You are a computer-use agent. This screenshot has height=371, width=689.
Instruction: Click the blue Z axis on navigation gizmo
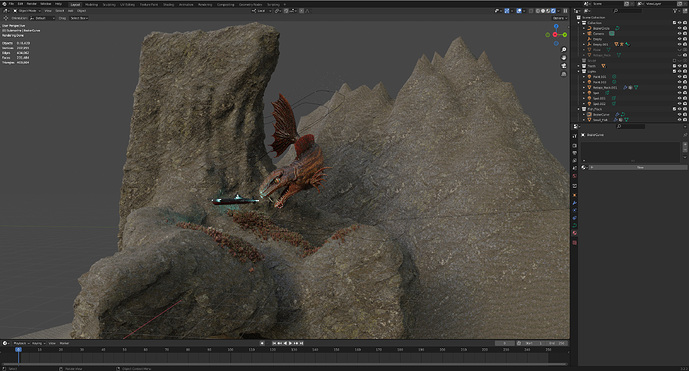click(556, 26)
